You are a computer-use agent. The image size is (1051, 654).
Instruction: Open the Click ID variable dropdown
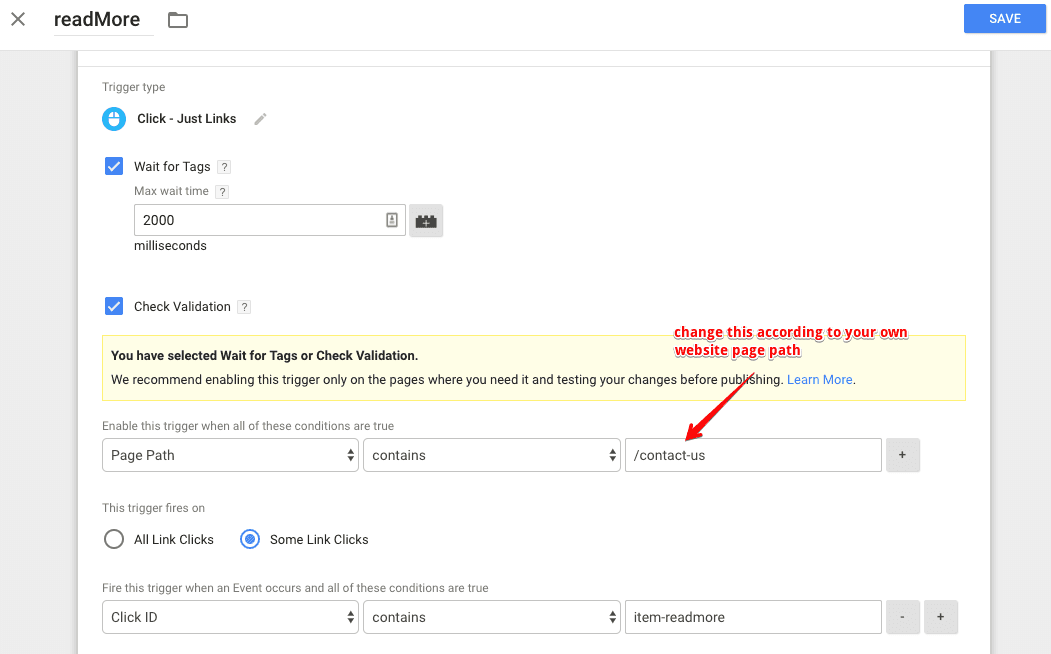[230, 618]
